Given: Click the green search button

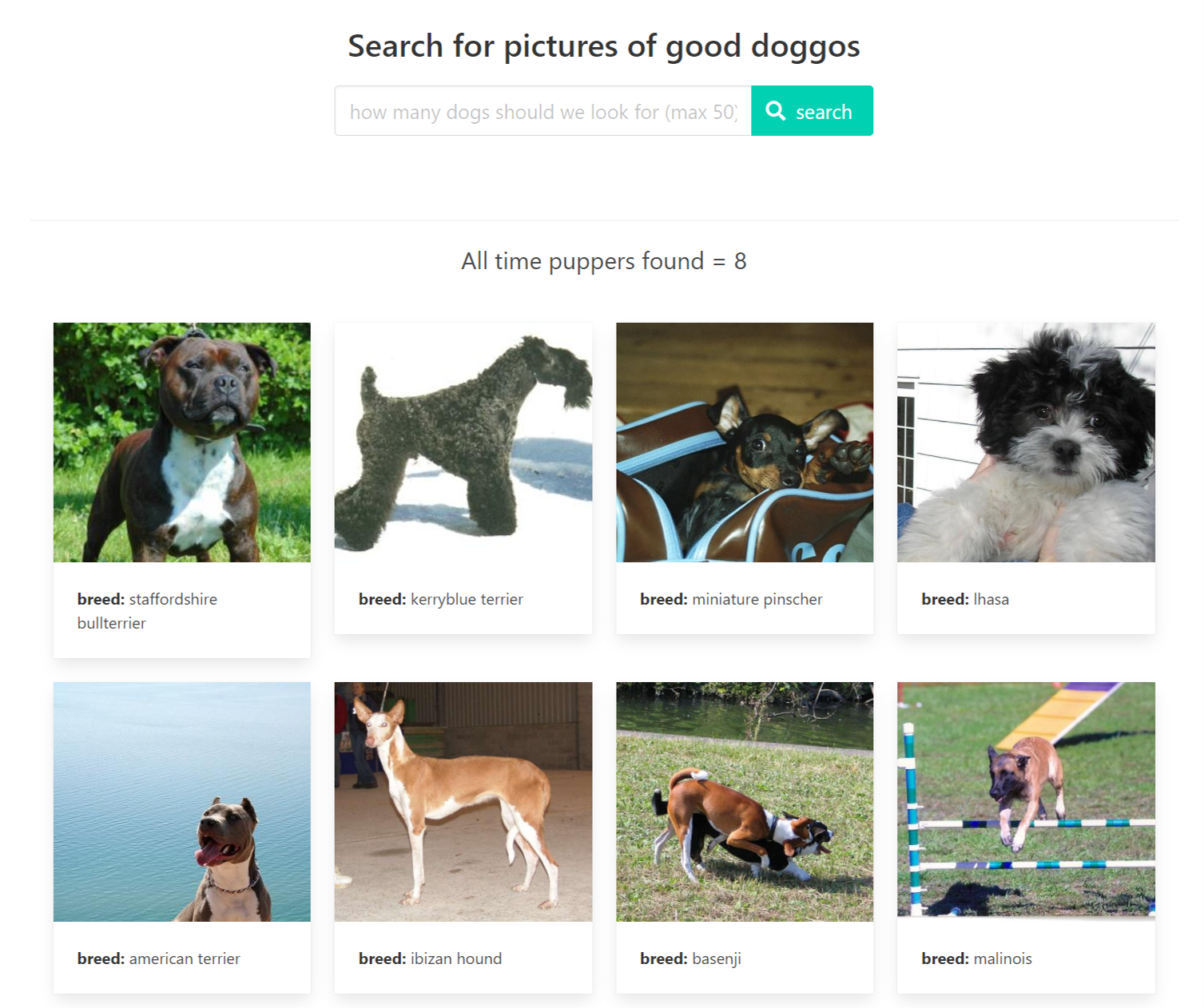Looking at the screenshot, I should (x=812, y=111).
